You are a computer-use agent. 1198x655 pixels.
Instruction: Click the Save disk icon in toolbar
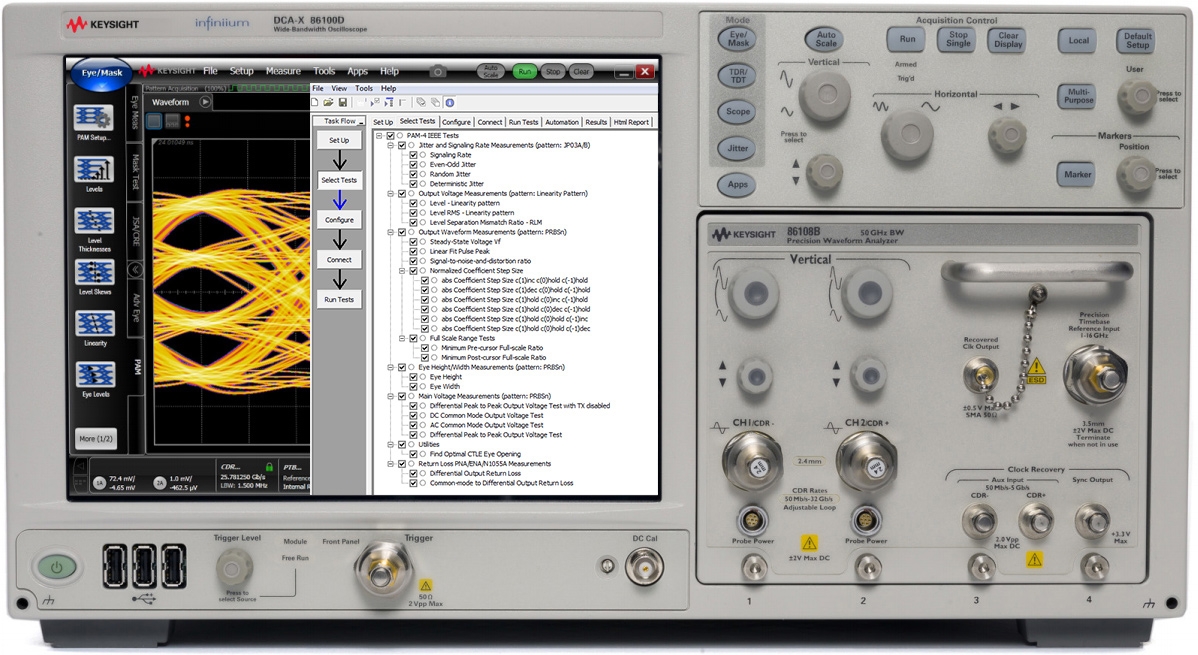coord(343,102)
